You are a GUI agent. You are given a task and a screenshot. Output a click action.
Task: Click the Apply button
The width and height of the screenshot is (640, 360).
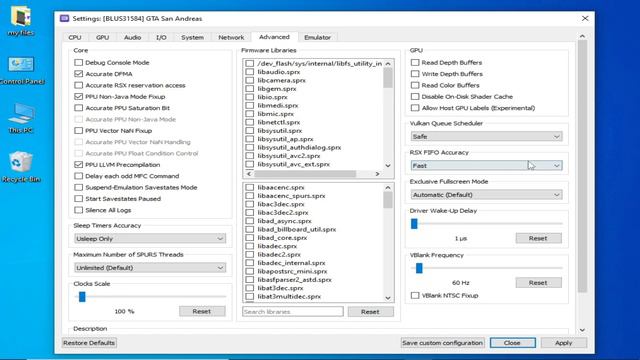point(564,343)
